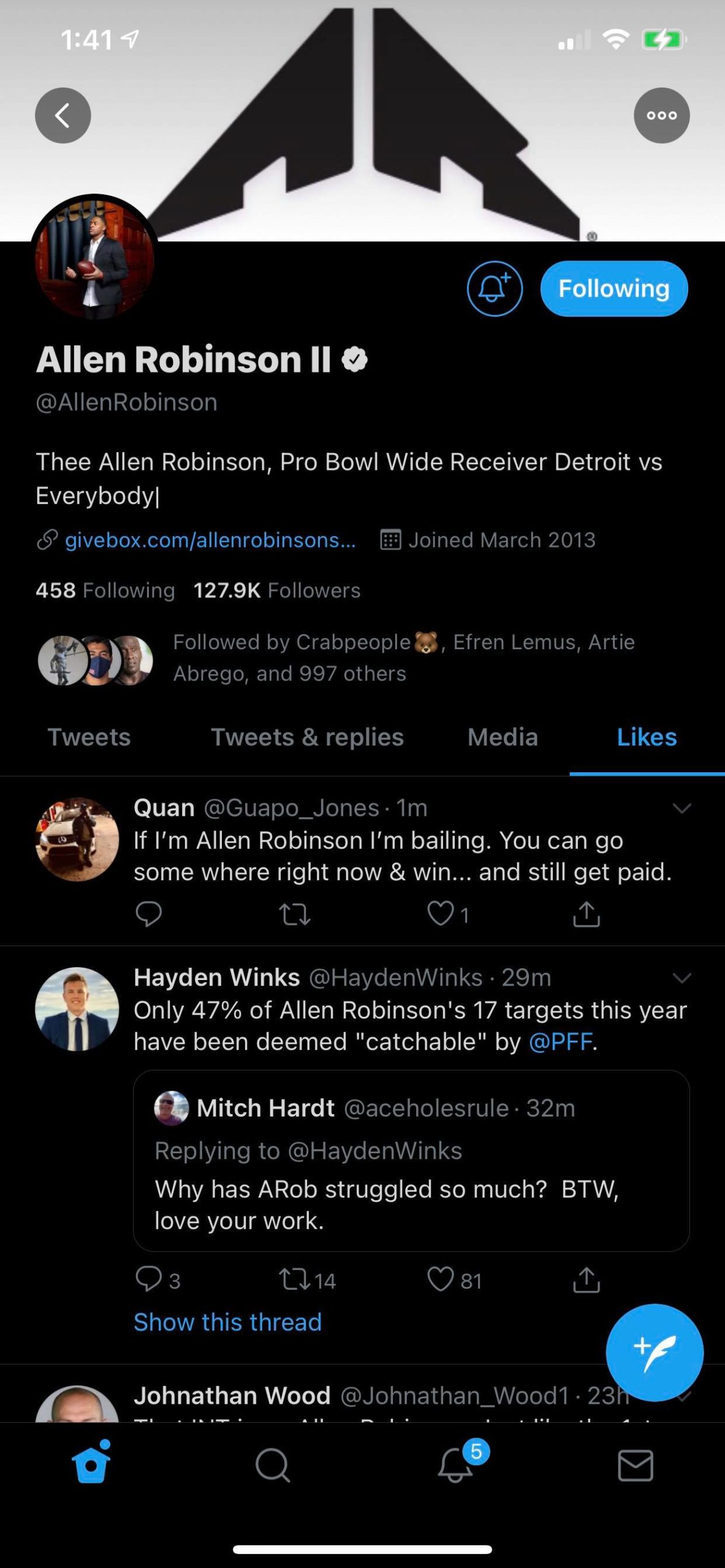Retweet Hayden Winks' tweet
The width and height of the screenshot is (725, 1568).
[x=295, y=1280]
